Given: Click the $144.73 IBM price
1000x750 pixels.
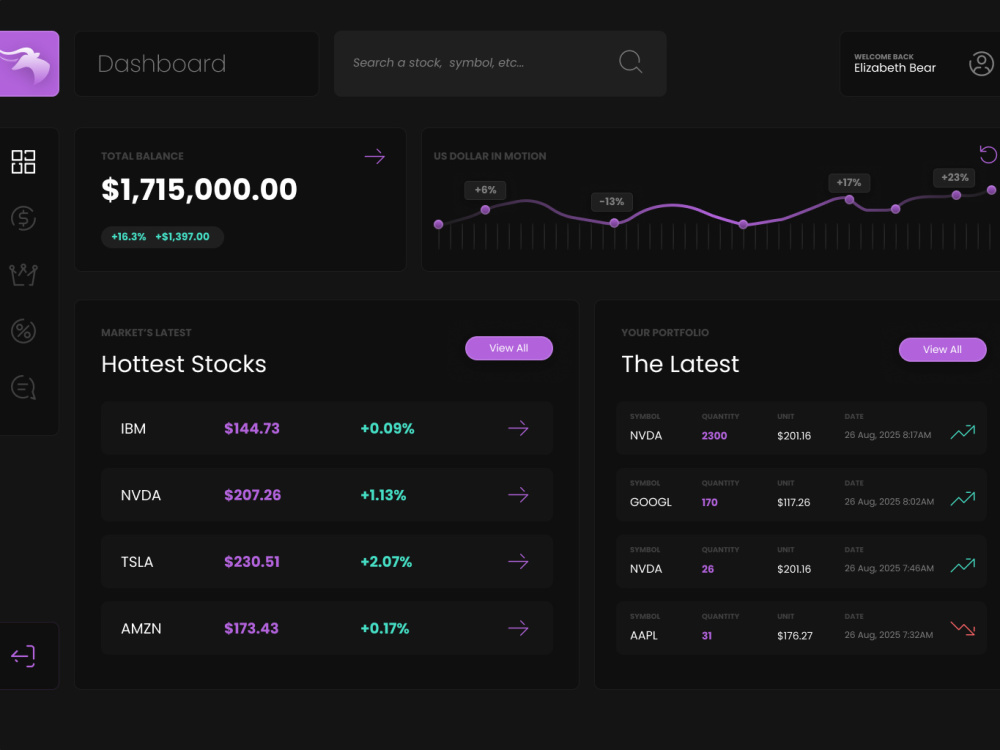Looking at the screenshot, I should pos(252,429).
